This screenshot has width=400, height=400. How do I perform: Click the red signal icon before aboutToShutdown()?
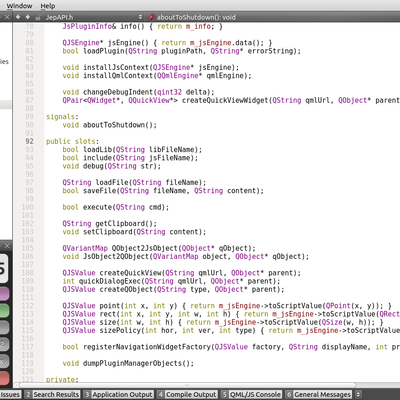point(152,17)
